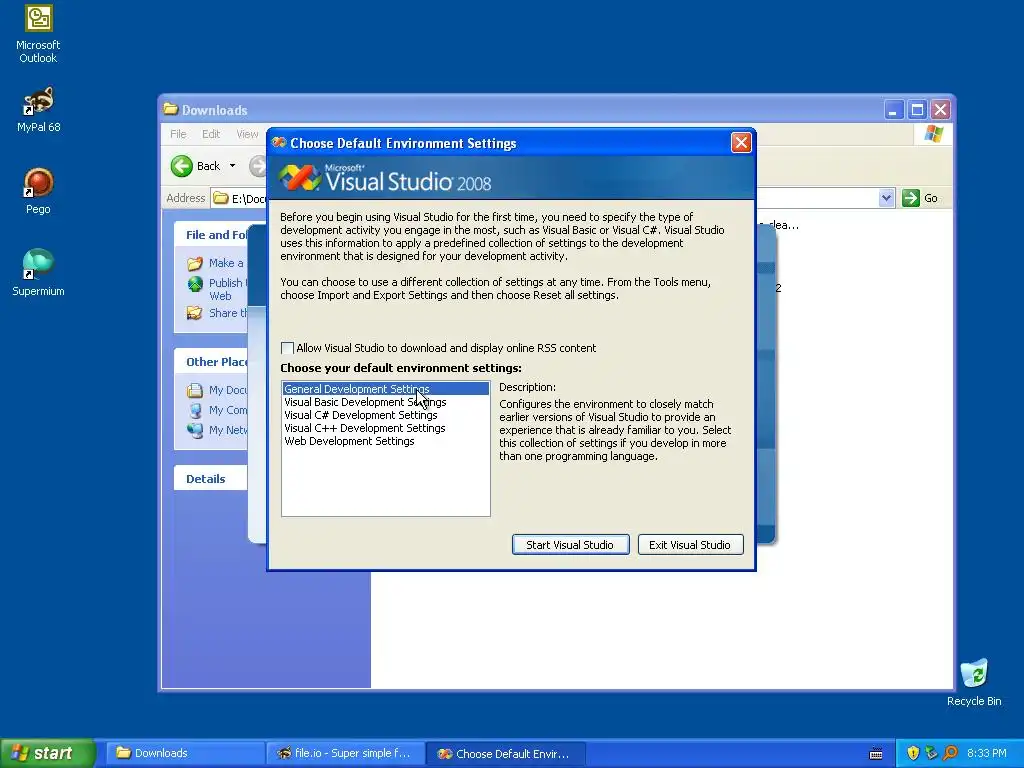Minimize the Downloads window
The width and height of the screenshot is (1024, 768).
(893, 110)
